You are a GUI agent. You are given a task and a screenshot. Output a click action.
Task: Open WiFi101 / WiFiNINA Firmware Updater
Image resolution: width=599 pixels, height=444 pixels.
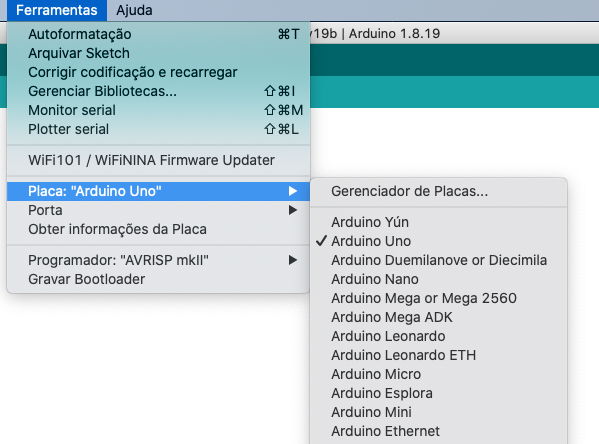[158, 160]
